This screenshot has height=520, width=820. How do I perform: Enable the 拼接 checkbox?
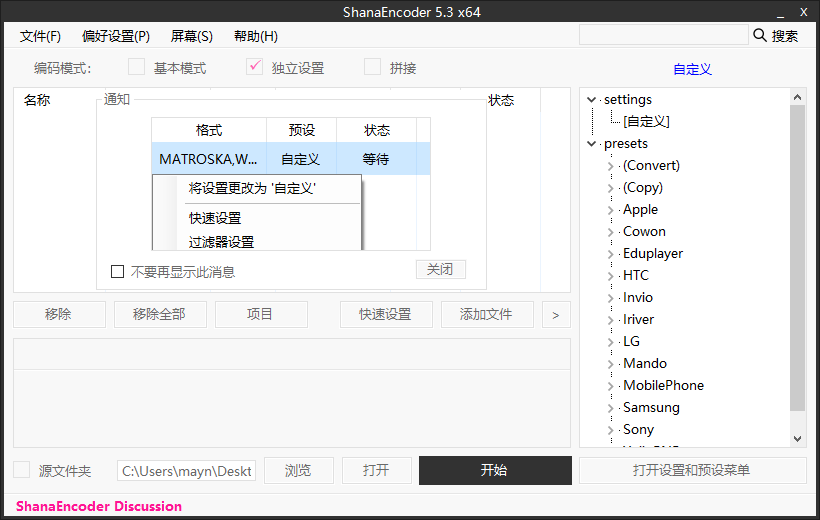tap(372, 67)
